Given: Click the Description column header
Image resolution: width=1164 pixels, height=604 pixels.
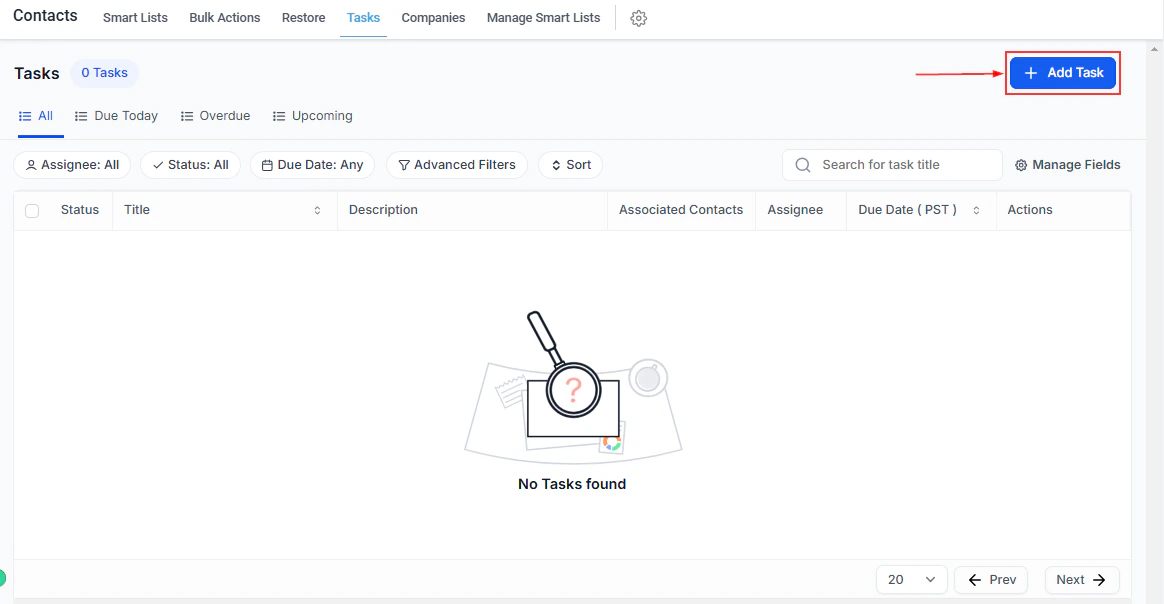Looking at the screenshot, I should pos(383,210).
